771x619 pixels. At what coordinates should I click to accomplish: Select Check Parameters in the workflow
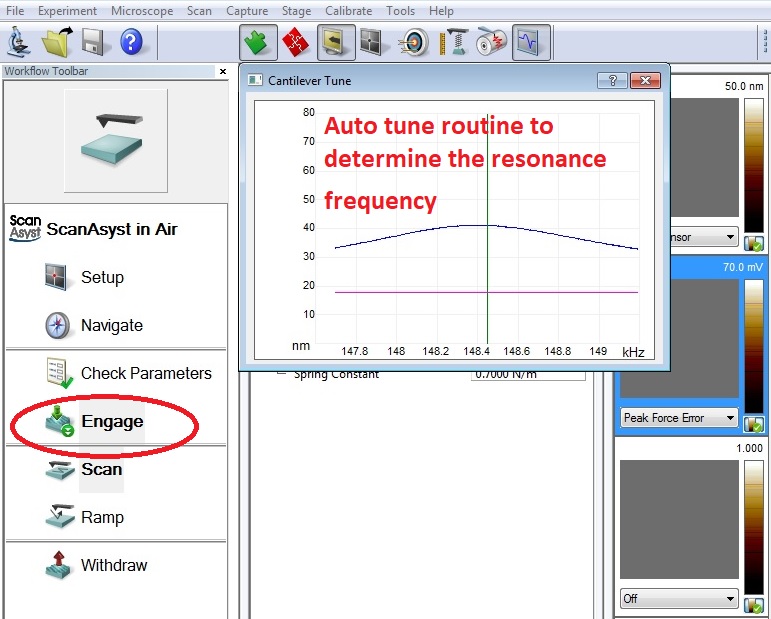[x=145, y=374]
